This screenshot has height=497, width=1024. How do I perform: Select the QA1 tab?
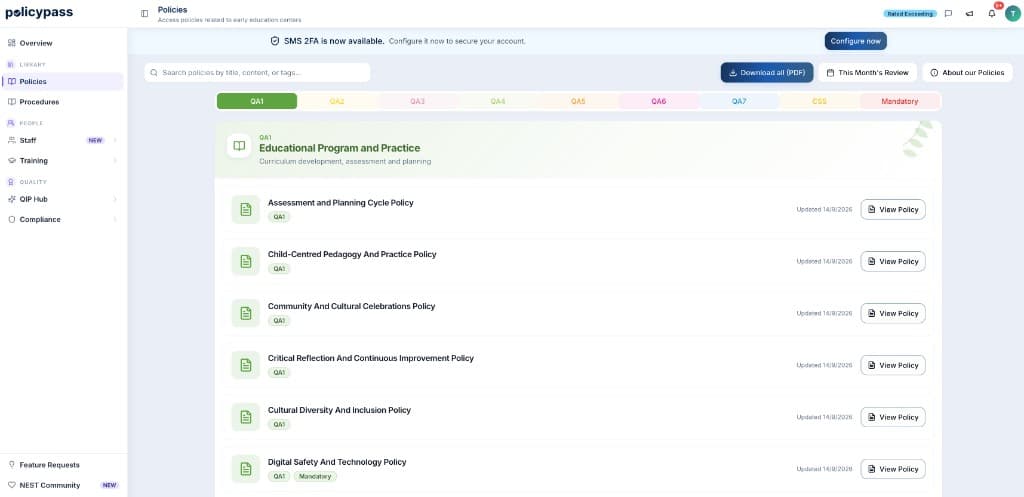(x=257, y=101)
